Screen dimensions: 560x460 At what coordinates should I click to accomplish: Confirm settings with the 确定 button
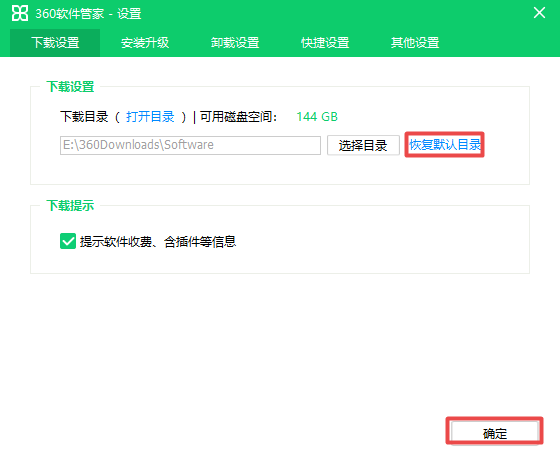[x=495, y=432]
